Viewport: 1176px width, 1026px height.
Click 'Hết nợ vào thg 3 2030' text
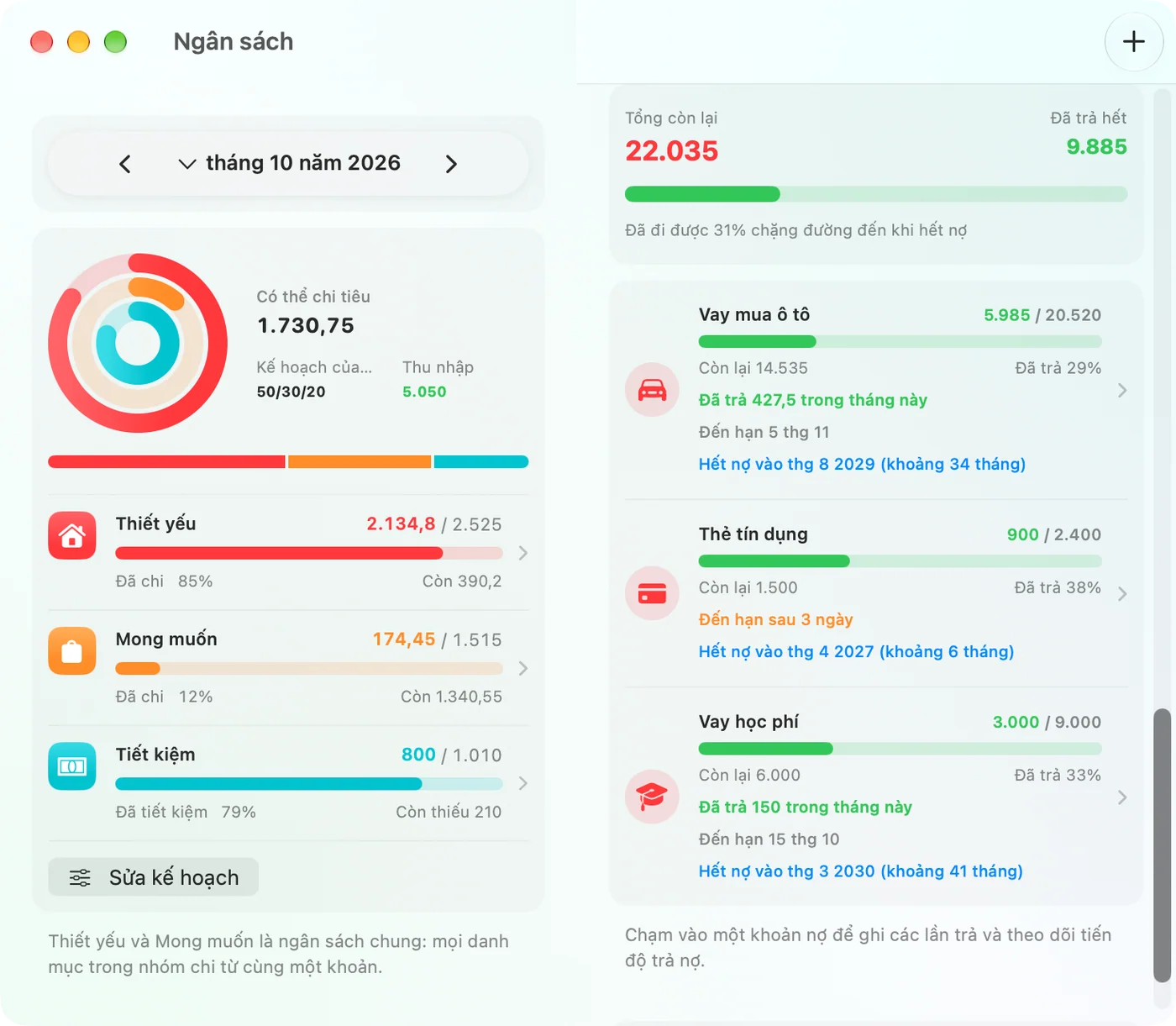click(x=861, y=871)
